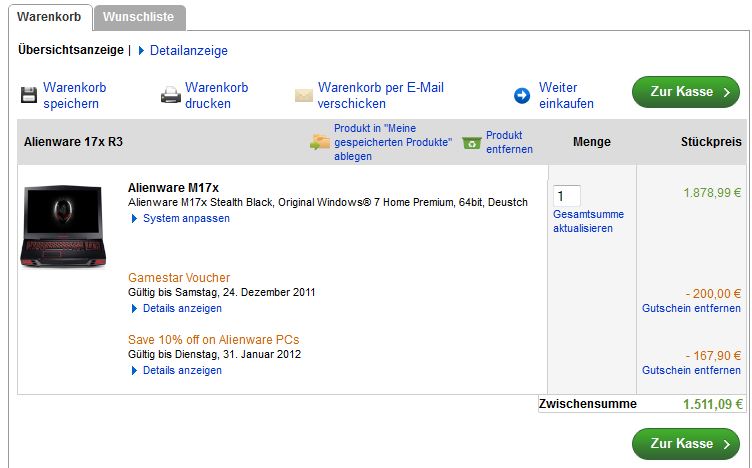
Task: Remove the Gamestar voucher via Gutschein entfernen
Action: [x=691, y=309]
